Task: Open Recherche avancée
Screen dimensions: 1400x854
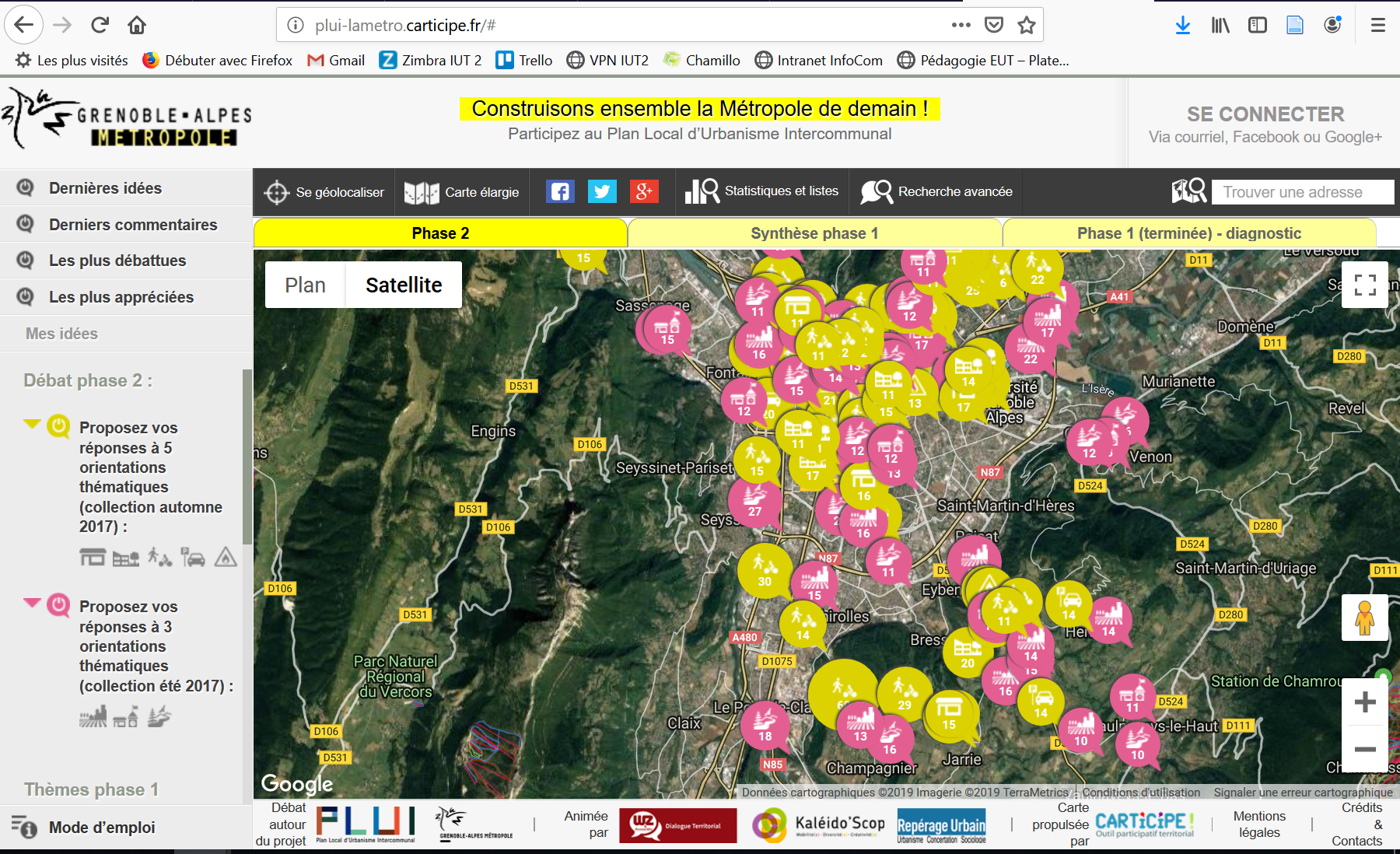Action: [936, 191]
